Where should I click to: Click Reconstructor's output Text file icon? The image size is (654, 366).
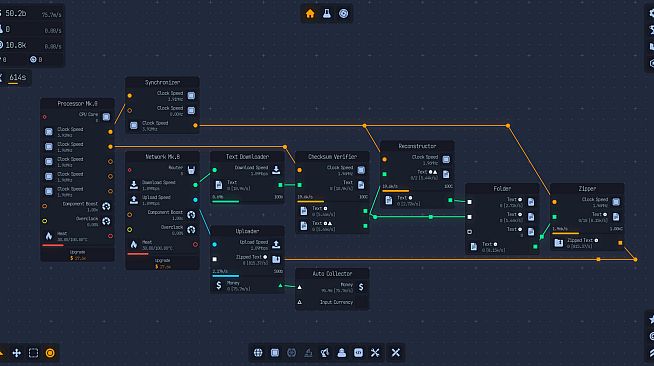coord(388,200)
